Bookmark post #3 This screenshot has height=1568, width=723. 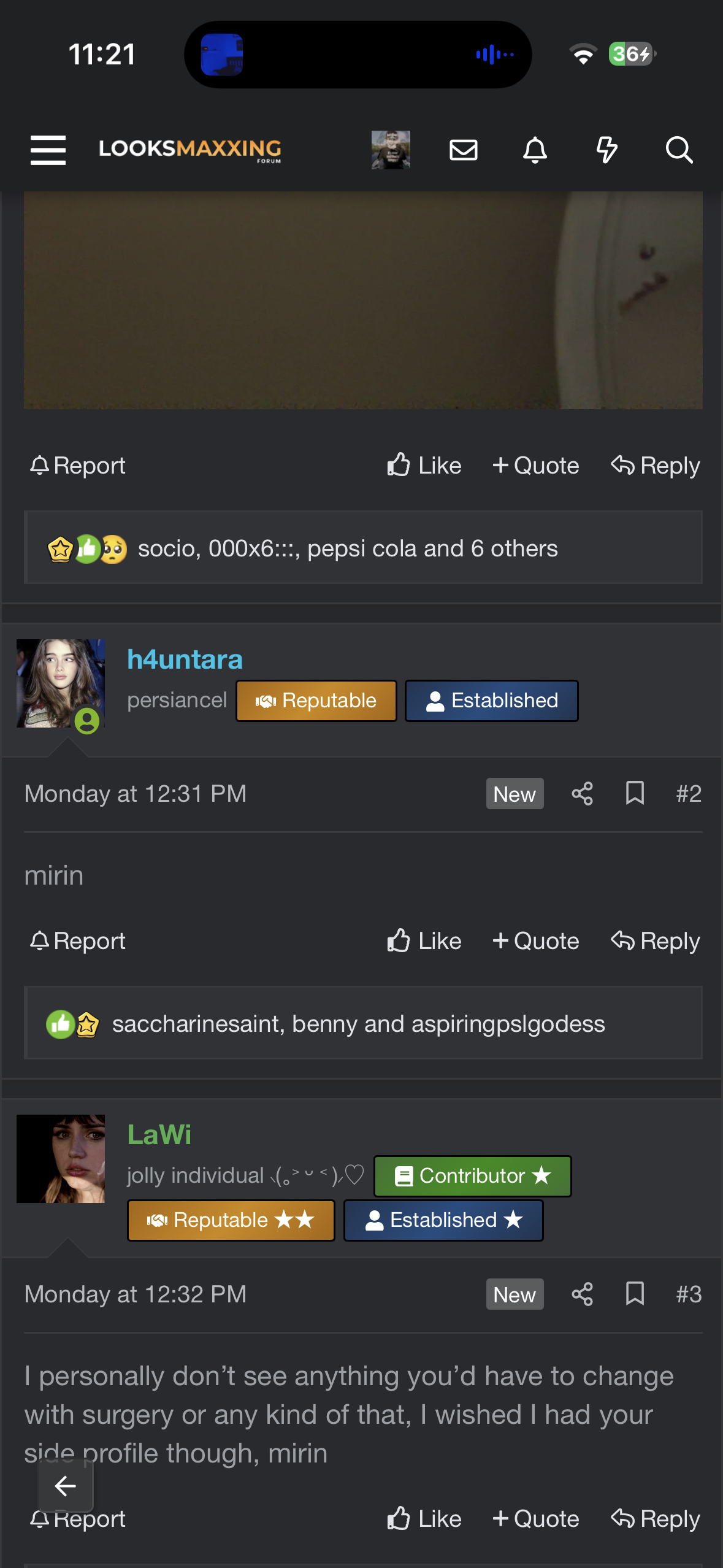[x=635, y=1294]
